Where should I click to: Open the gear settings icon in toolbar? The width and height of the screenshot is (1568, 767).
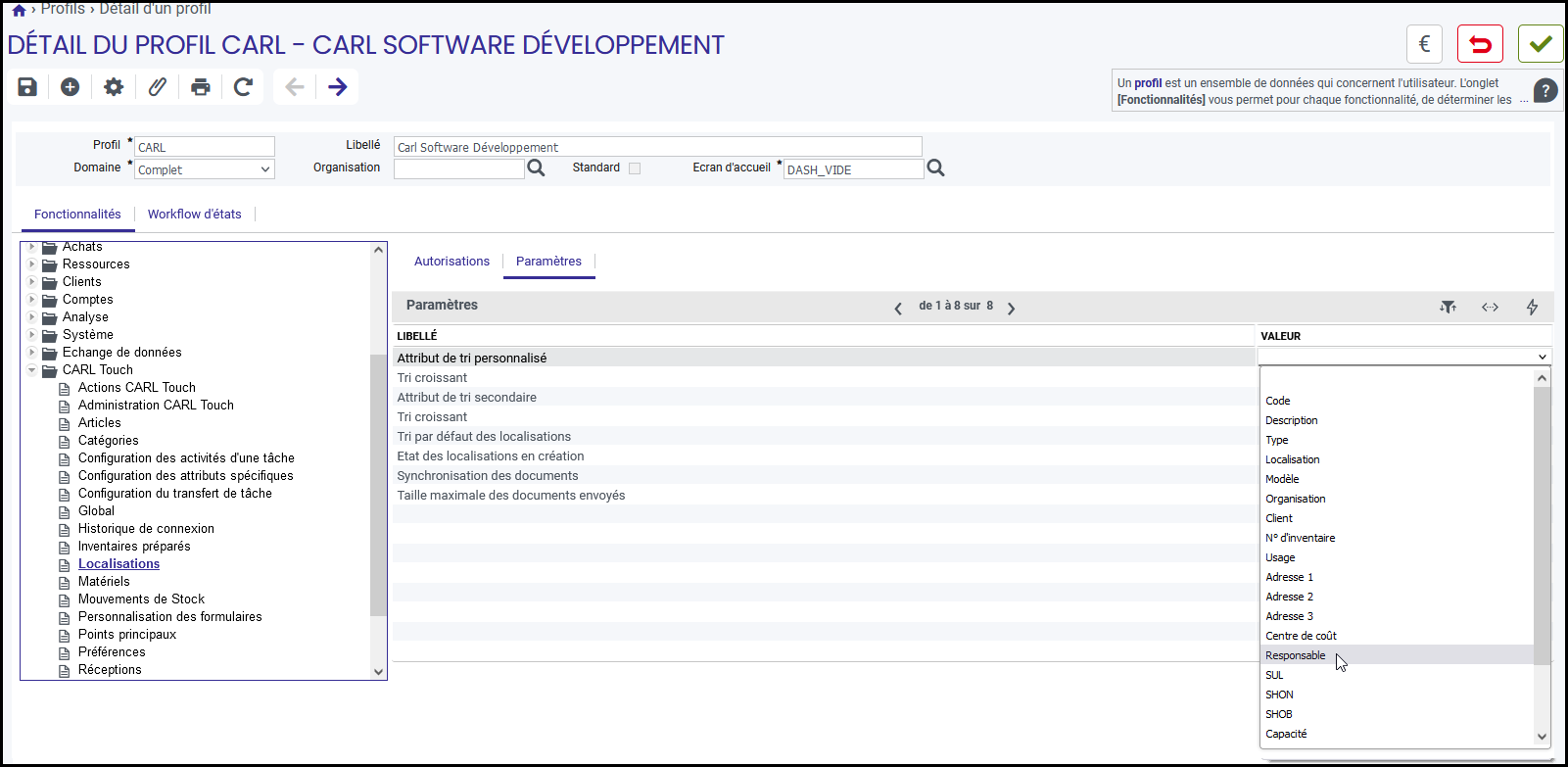click(114, 87)
